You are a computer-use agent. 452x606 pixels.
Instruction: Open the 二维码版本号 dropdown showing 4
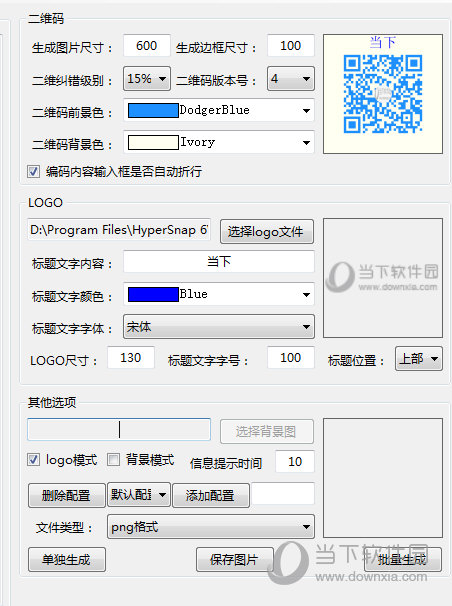coord(291,78)
